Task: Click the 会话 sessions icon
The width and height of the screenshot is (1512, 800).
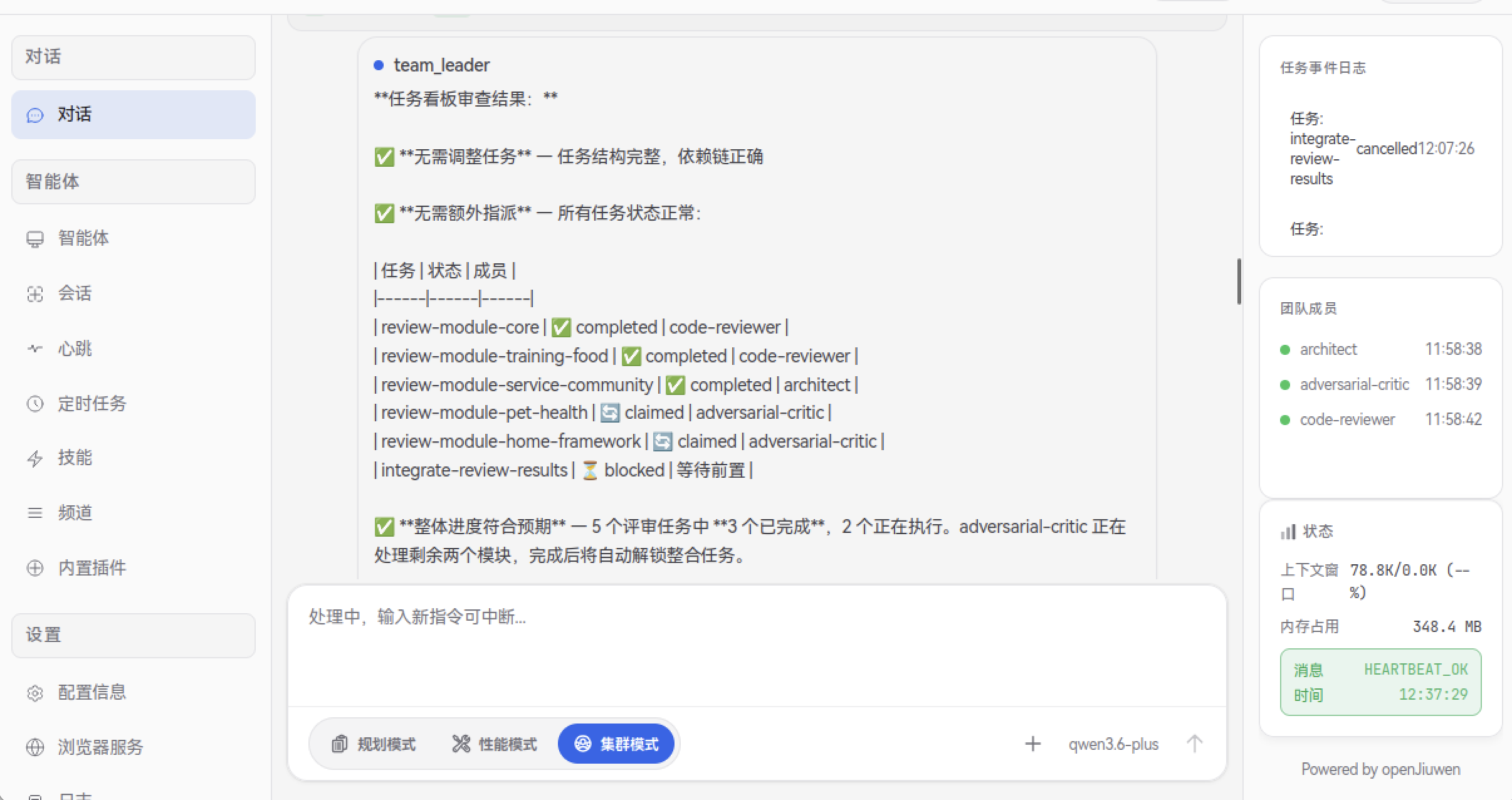Action: tap(35, 294)
